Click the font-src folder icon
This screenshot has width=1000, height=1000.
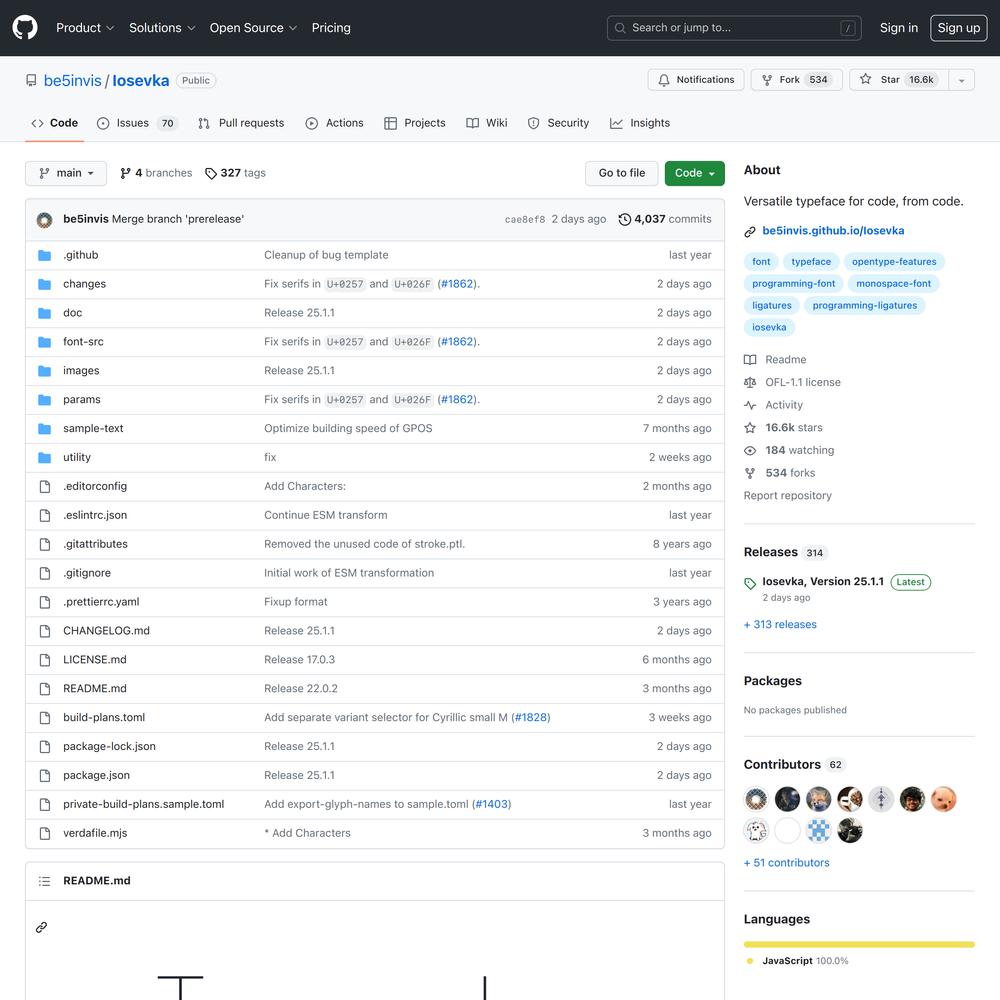pyautogui.click(x=45, y=342)
